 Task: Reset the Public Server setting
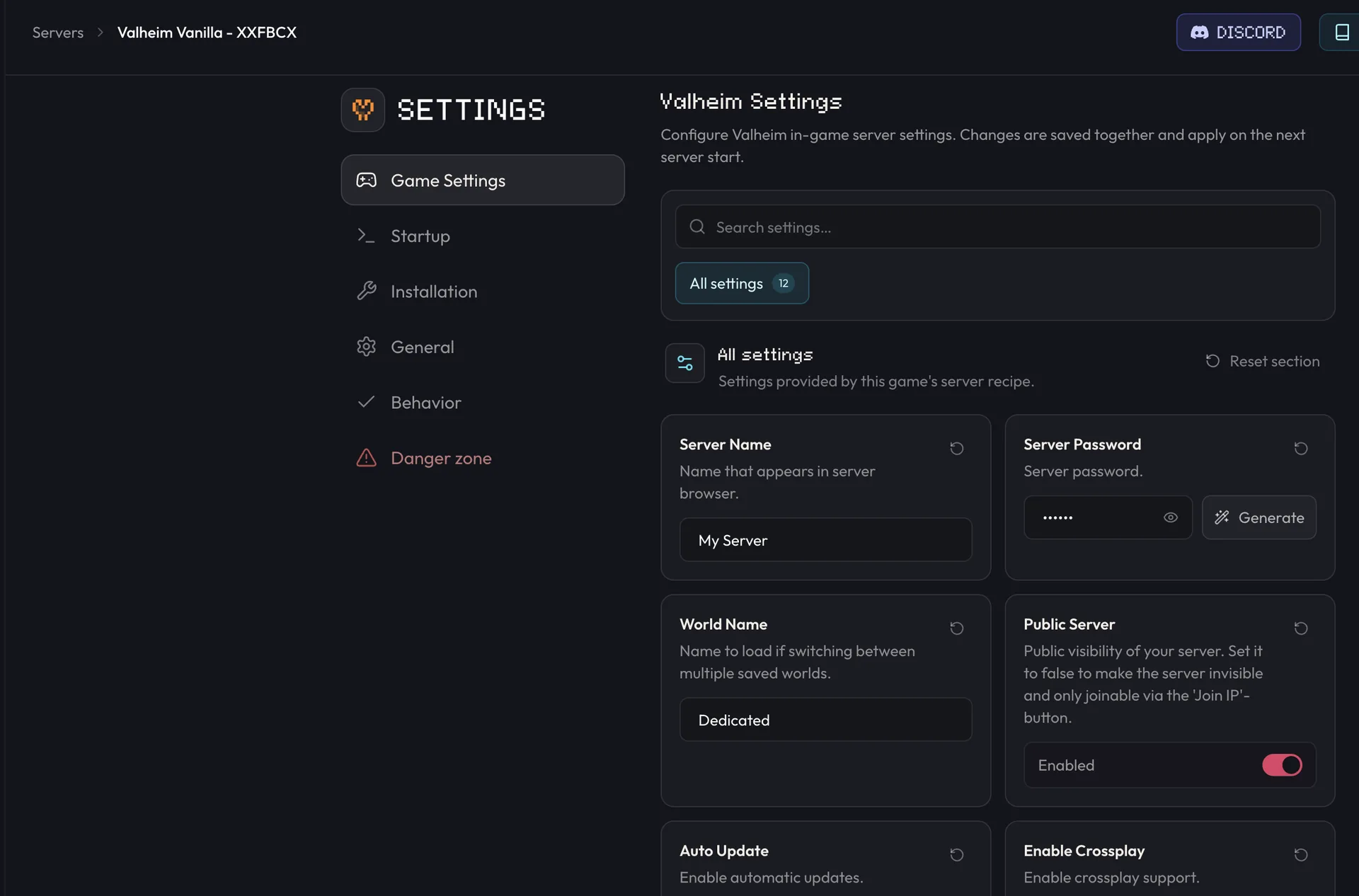click(x=1300, y=628)
